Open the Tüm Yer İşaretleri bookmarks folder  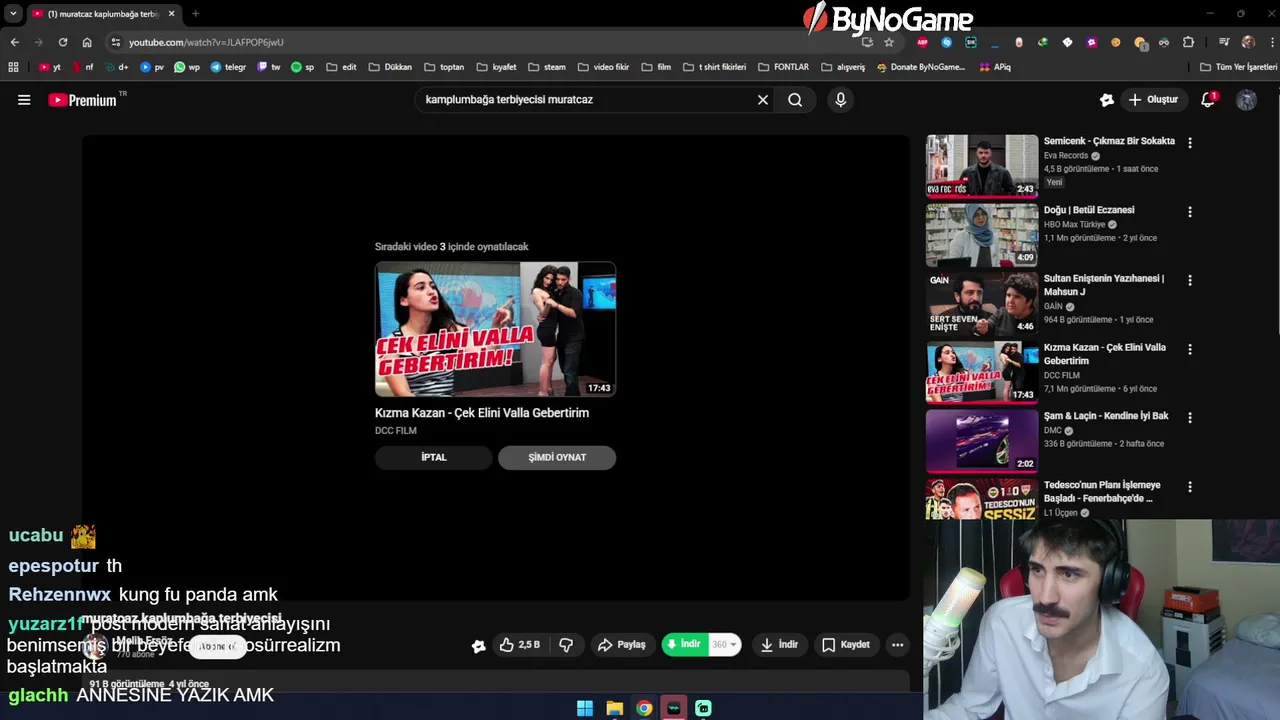[x=1238, y=67]
